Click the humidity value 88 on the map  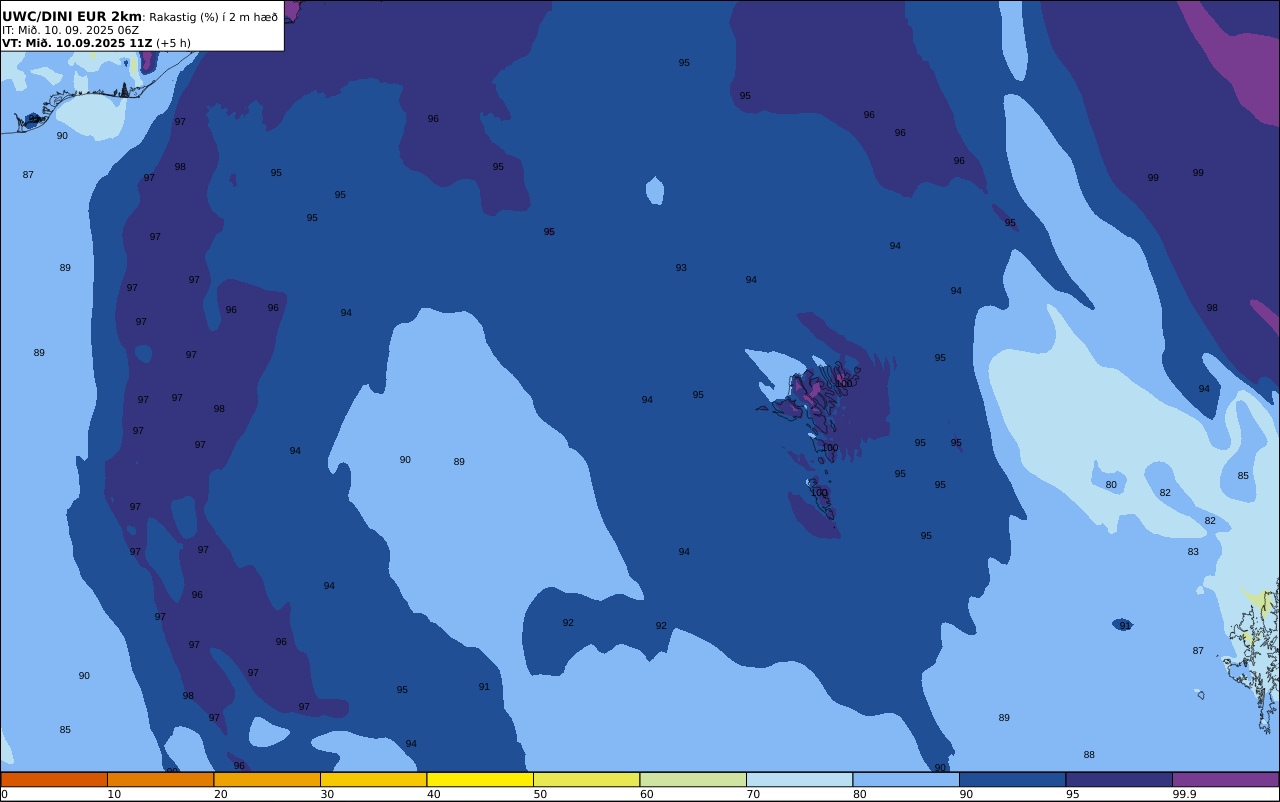click(1089, 755)
